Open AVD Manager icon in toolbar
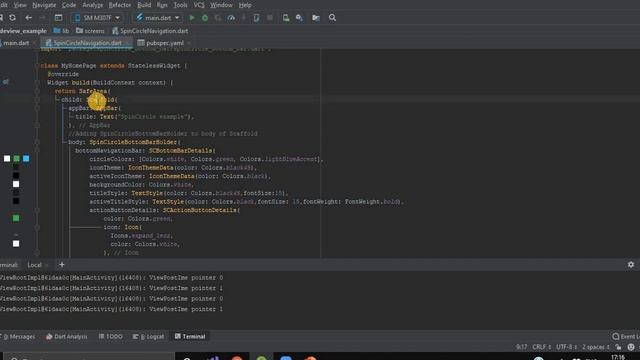The height and width of the screenshot is (360, 640). pos(286,18)
